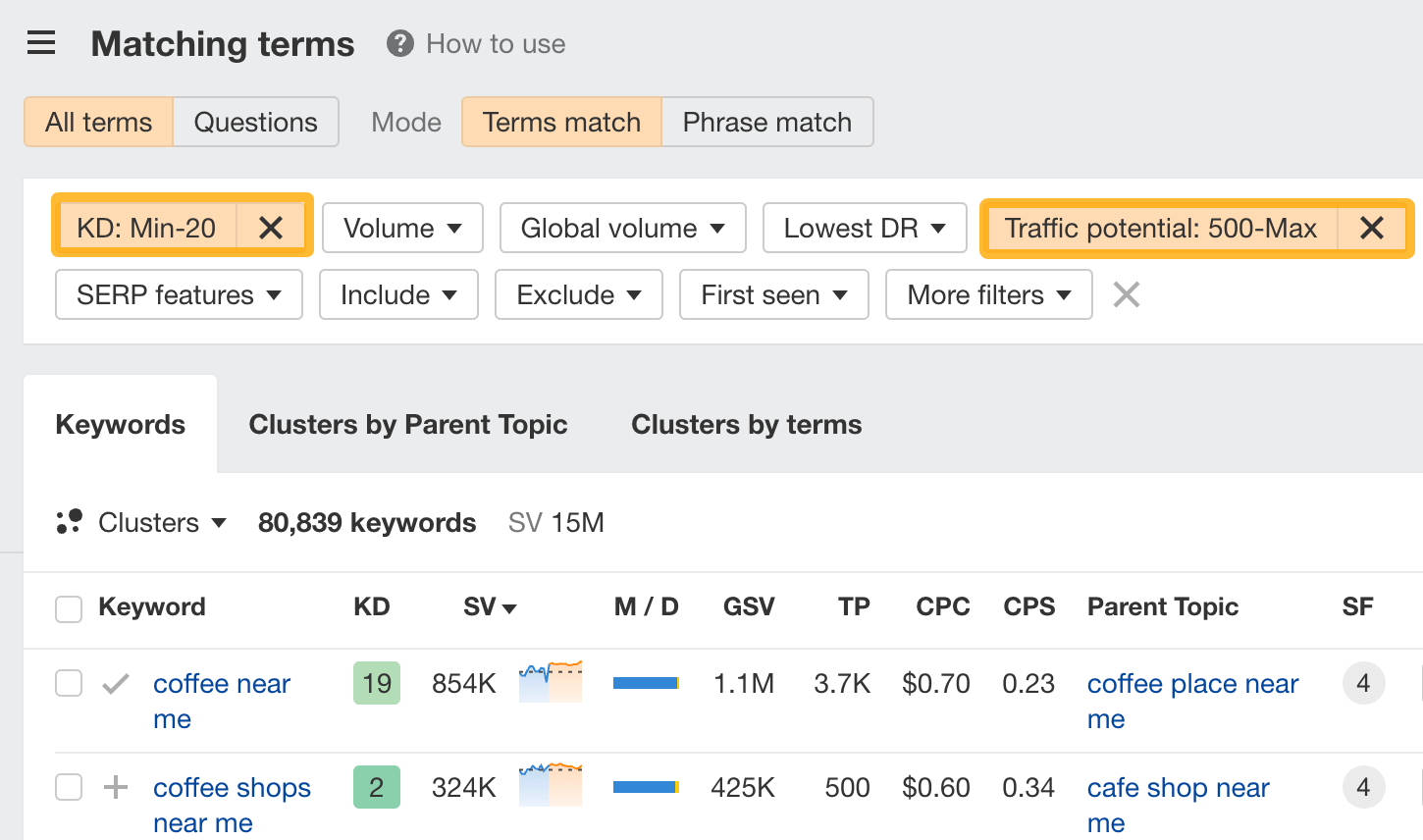Click the How to use help icon
The image size is (1423, 840).
399,43
